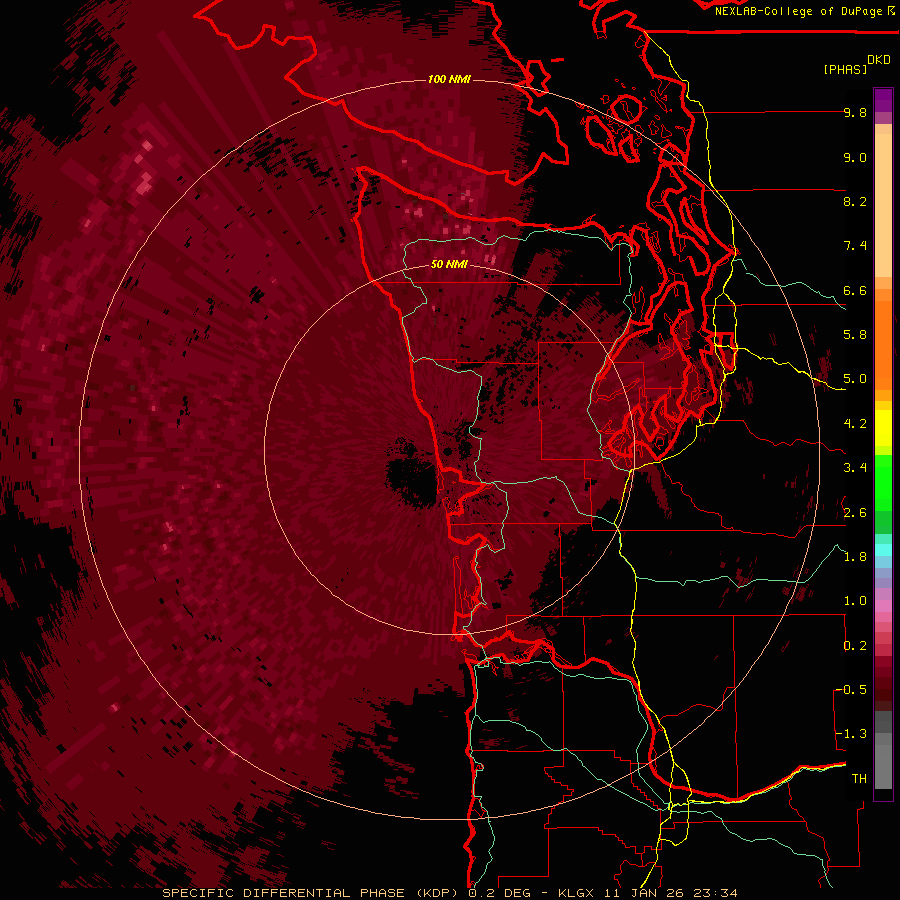Pick the yellow segment of color bar
Viewport: 900px width, 900px height.
(883, 428)
